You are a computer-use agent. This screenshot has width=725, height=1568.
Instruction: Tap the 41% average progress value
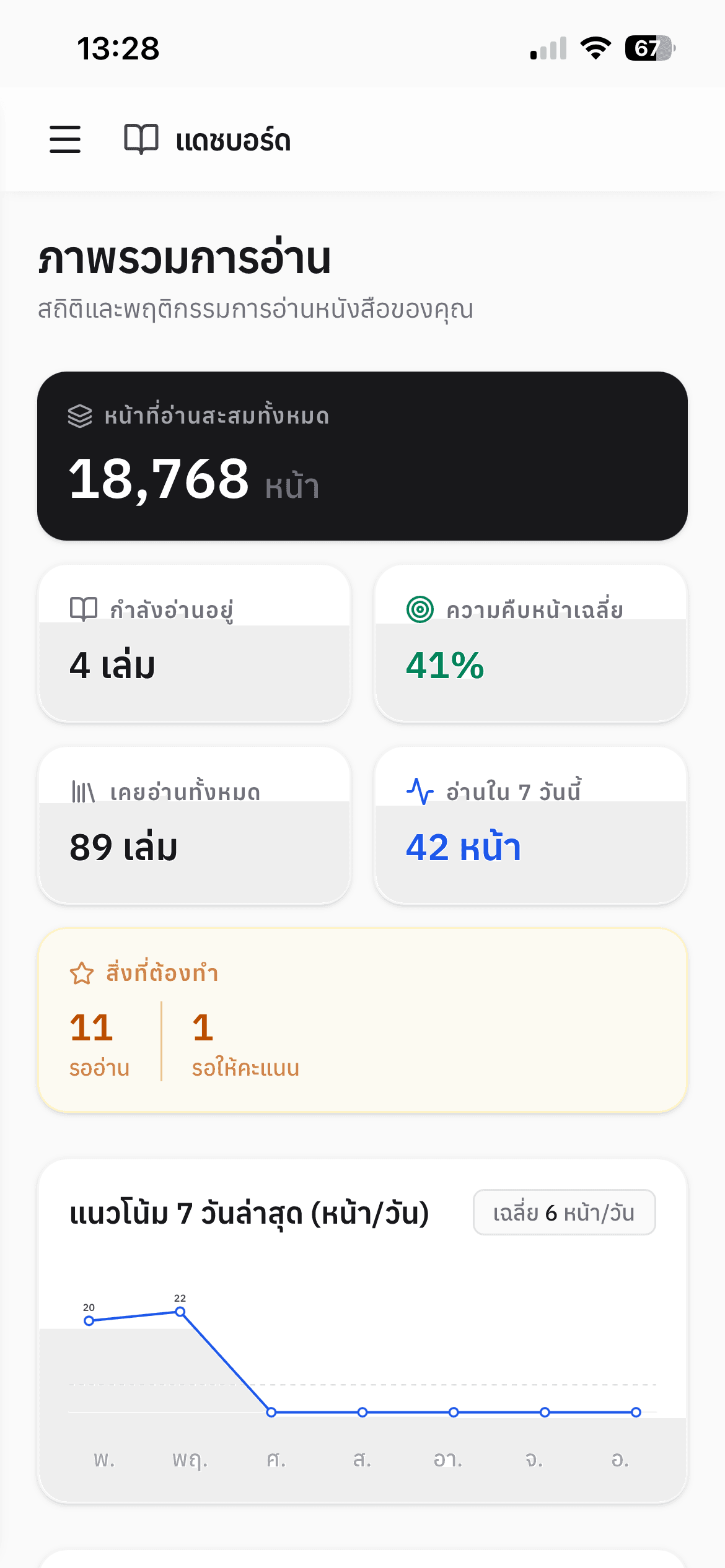(445, 666)
